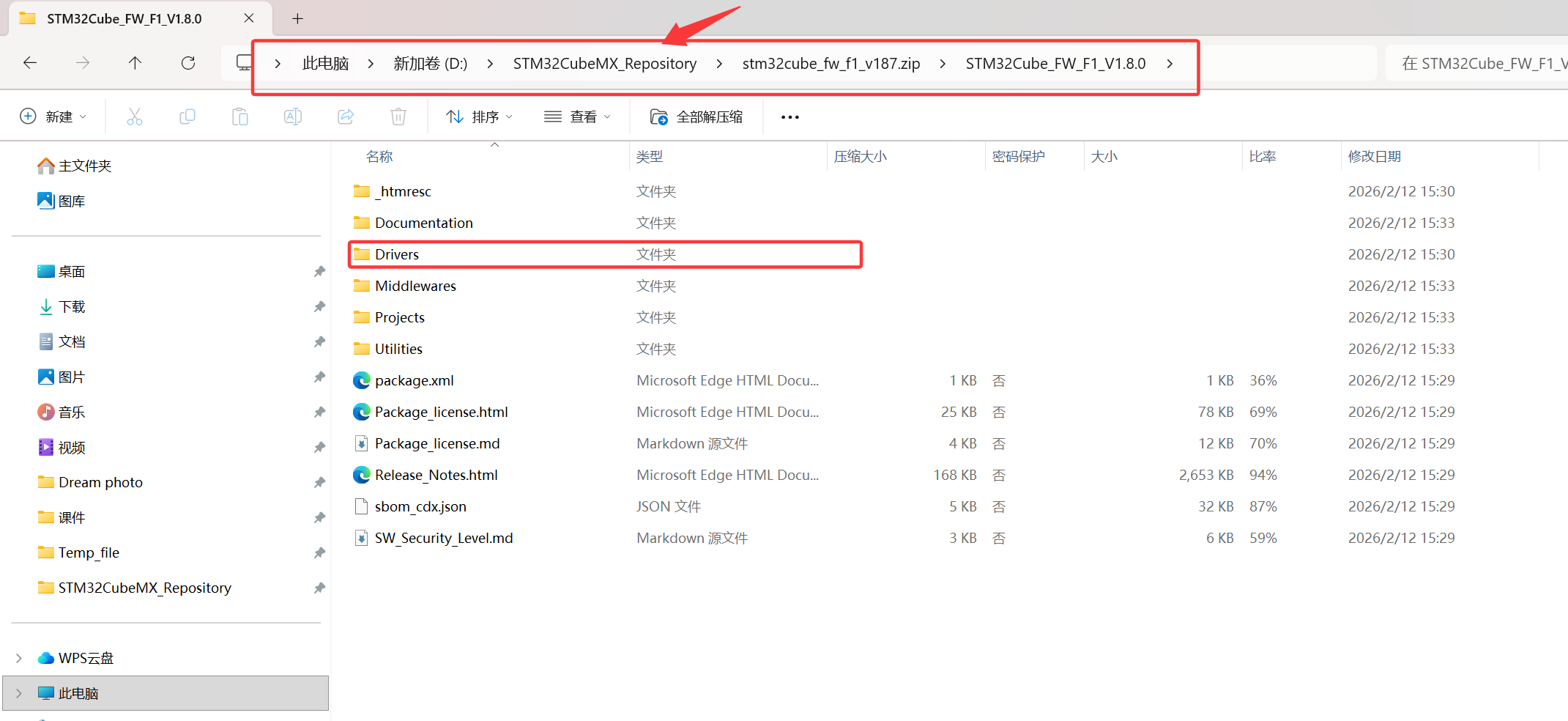Unpin STM32CubeMX_Repository from quick access
1568x721 pixels.
[x=319, y=588]
